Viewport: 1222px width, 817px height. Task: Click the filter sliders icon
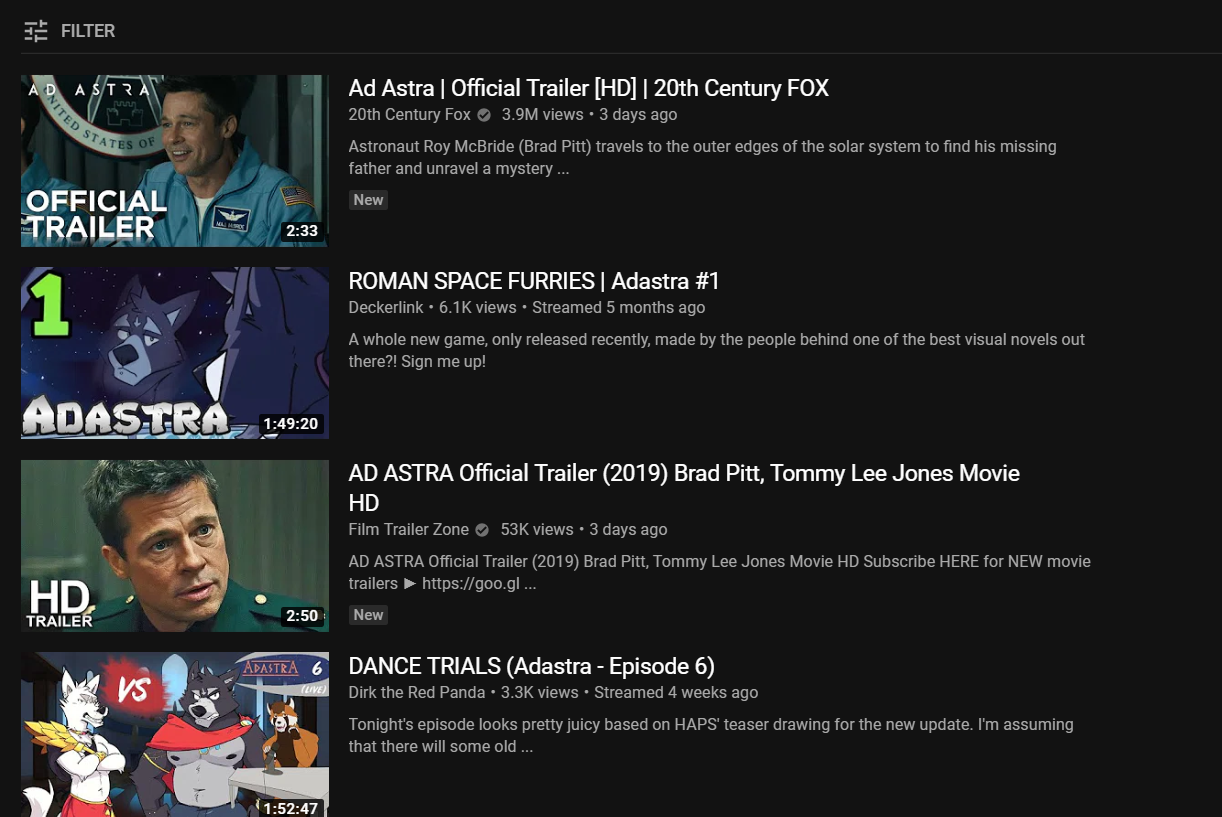[36, 31]
